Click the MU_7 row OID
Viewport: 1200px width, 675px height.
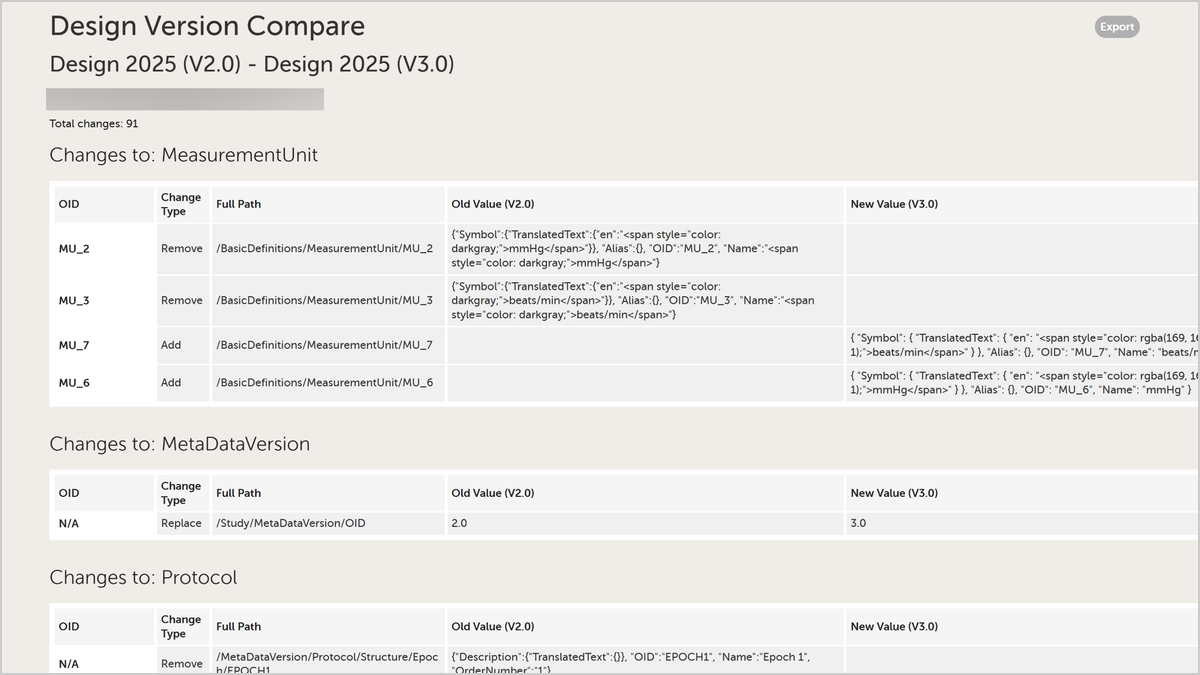point(103,345)
